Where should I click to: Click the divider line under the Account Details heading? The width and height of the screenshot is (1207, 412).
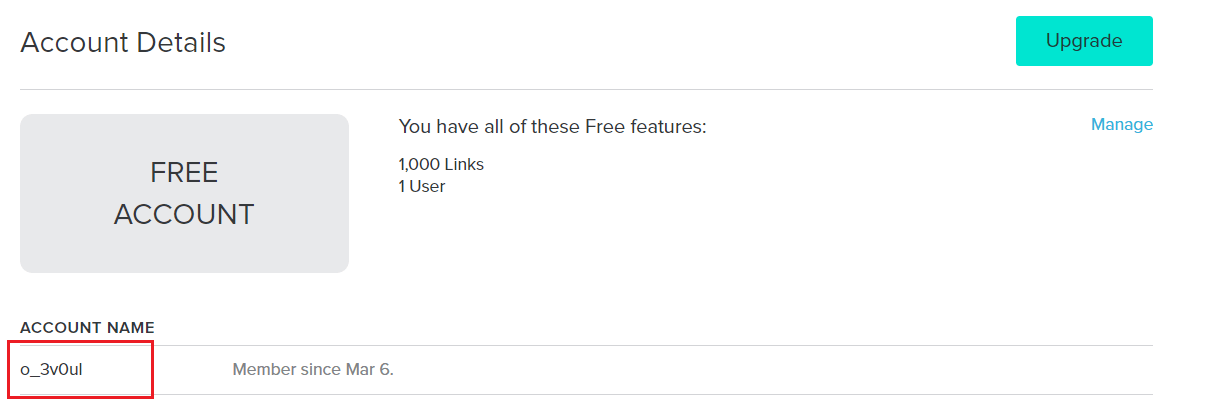586,90
